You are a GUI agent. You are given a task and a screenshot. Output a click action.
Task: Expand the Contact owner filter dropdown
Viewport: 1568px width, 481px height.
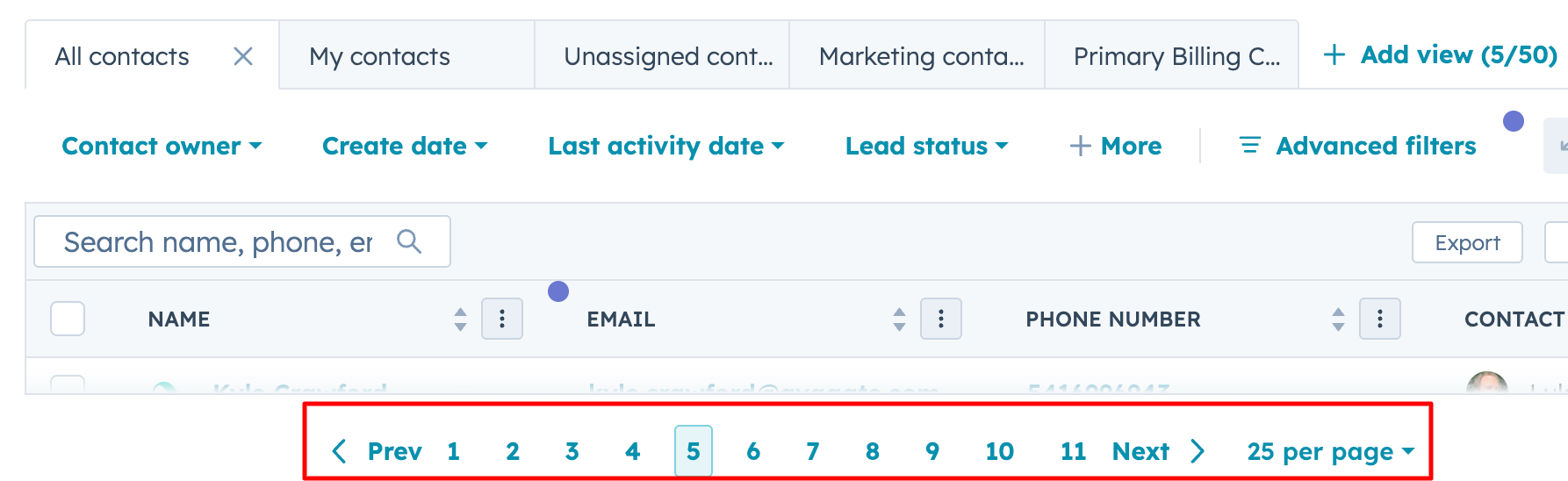coord(162,146)
